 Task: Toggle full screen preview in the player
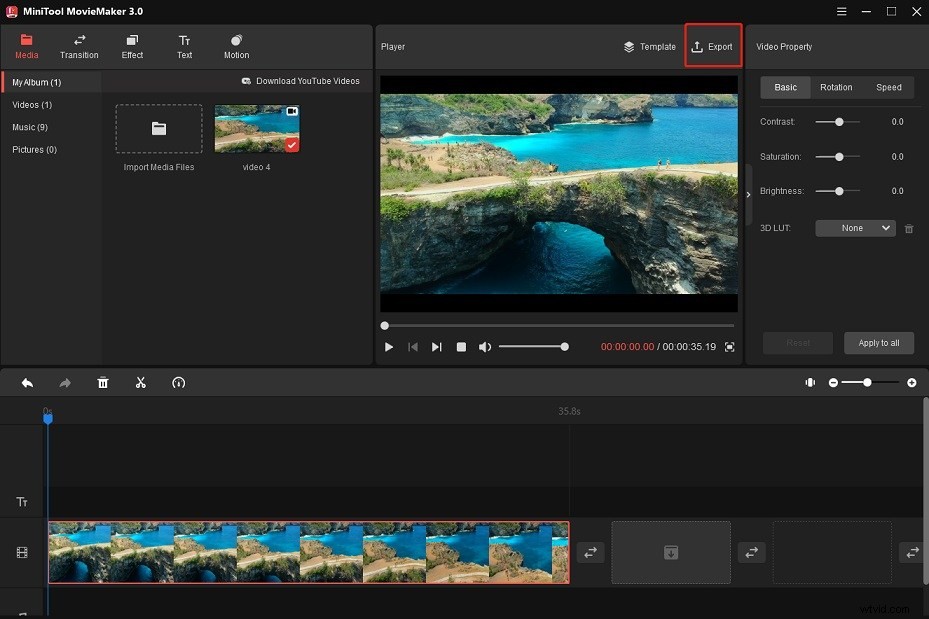pos(729,346)
